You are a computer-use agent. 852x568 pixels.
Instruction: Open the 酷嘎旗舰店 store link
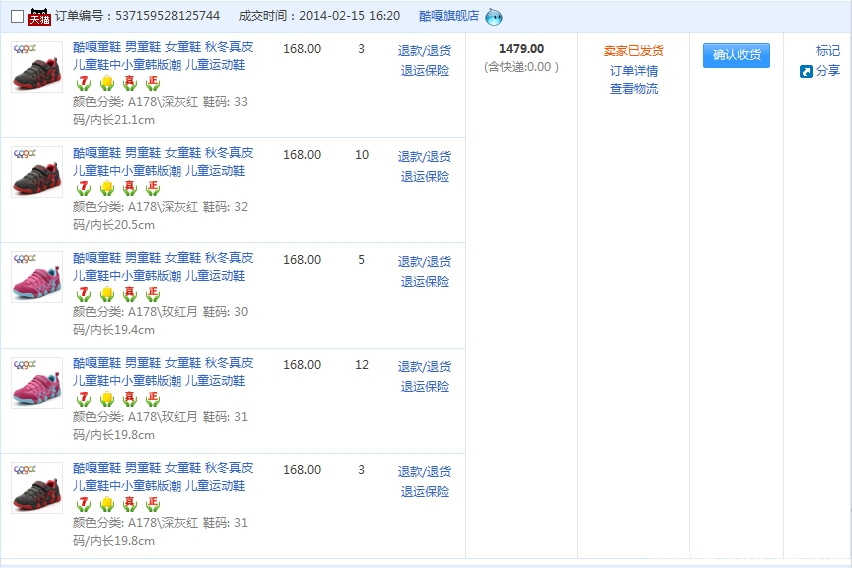[x=449, y=16]
